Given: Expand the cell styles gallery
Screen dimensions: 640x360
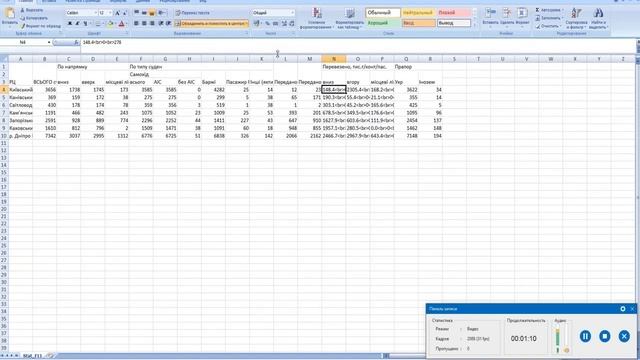Looking at the screenshot, I should point(474,25).
